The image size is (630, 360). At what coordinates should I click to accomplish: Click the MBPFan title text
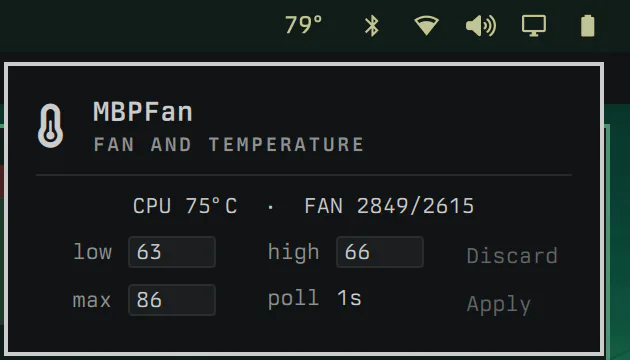(x=143, y=112)
